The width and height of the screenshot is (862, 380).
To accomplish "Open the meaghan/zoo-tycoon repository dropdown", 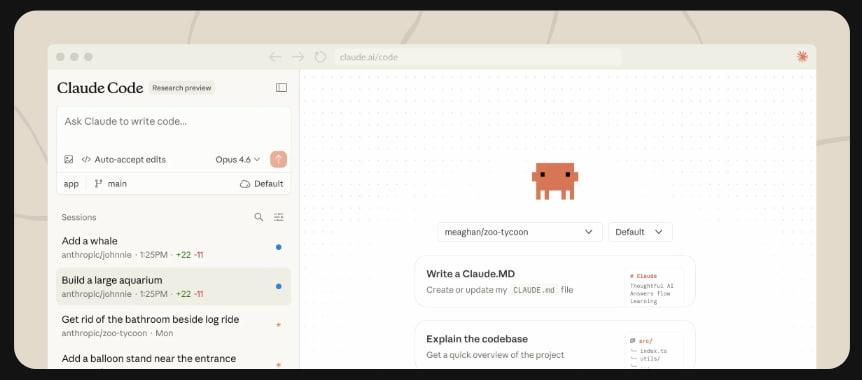I will [x=520, y=232].
